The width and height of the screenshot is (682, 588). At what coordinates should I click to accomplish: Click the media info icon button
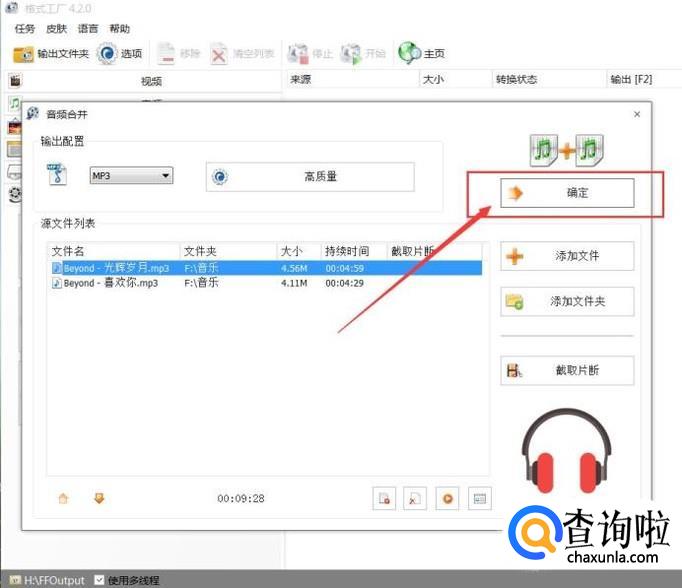point(480,498)
